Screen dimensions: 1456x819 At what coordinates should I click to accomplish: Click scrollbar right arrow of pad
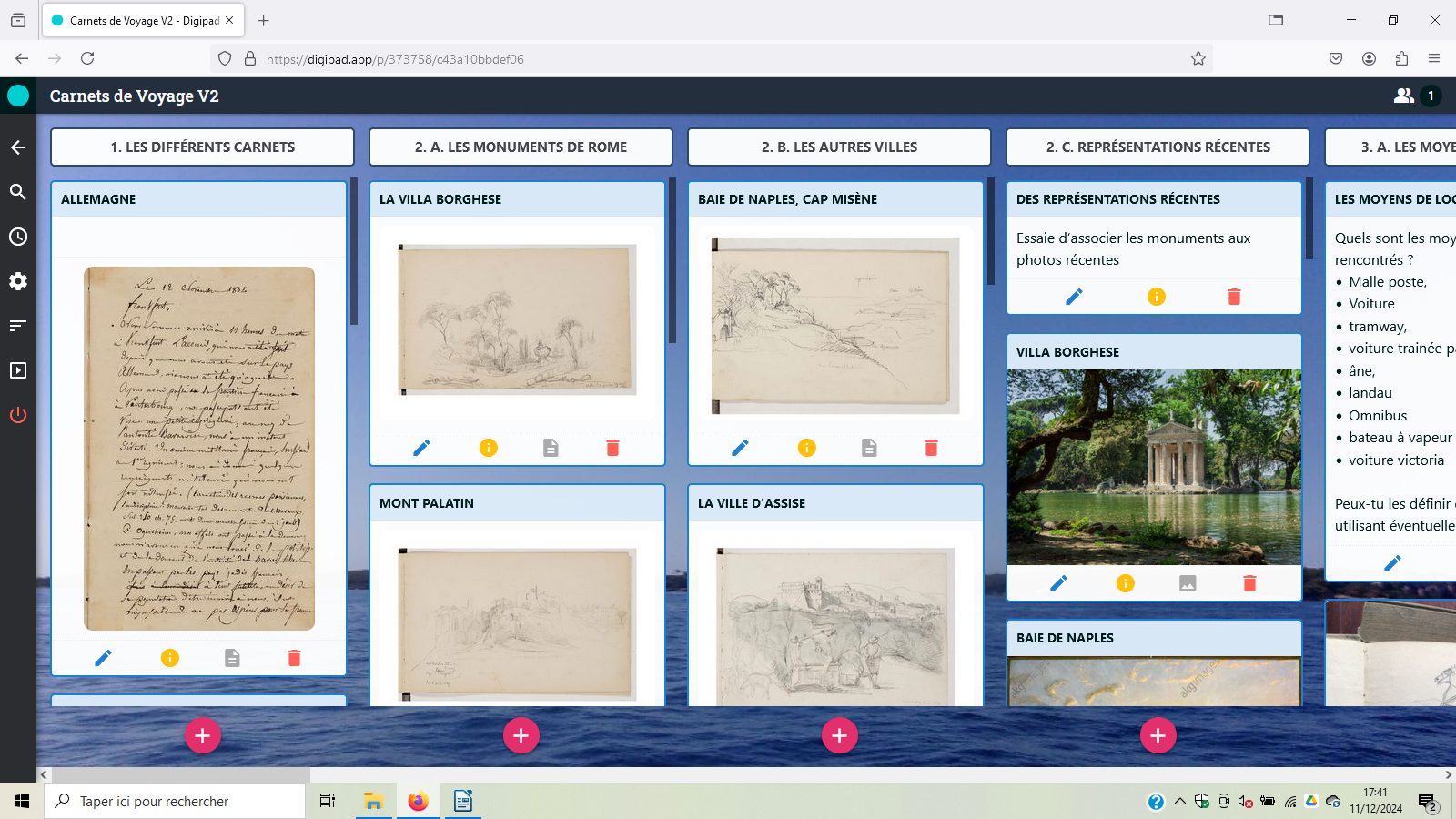click(1449, 774)
